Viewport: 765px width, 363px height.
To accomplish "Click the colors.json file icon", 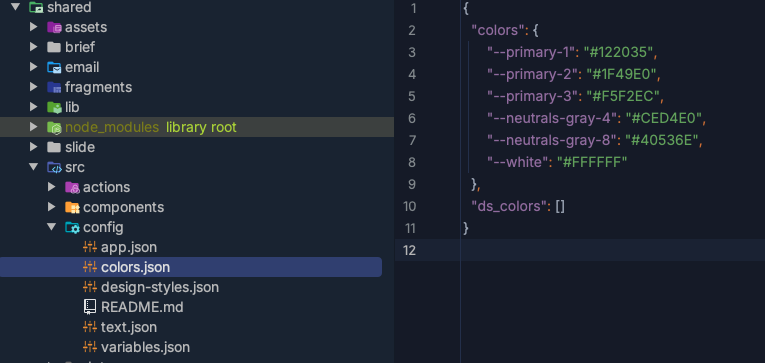I will pyautogui.click(x=90, y=267).
